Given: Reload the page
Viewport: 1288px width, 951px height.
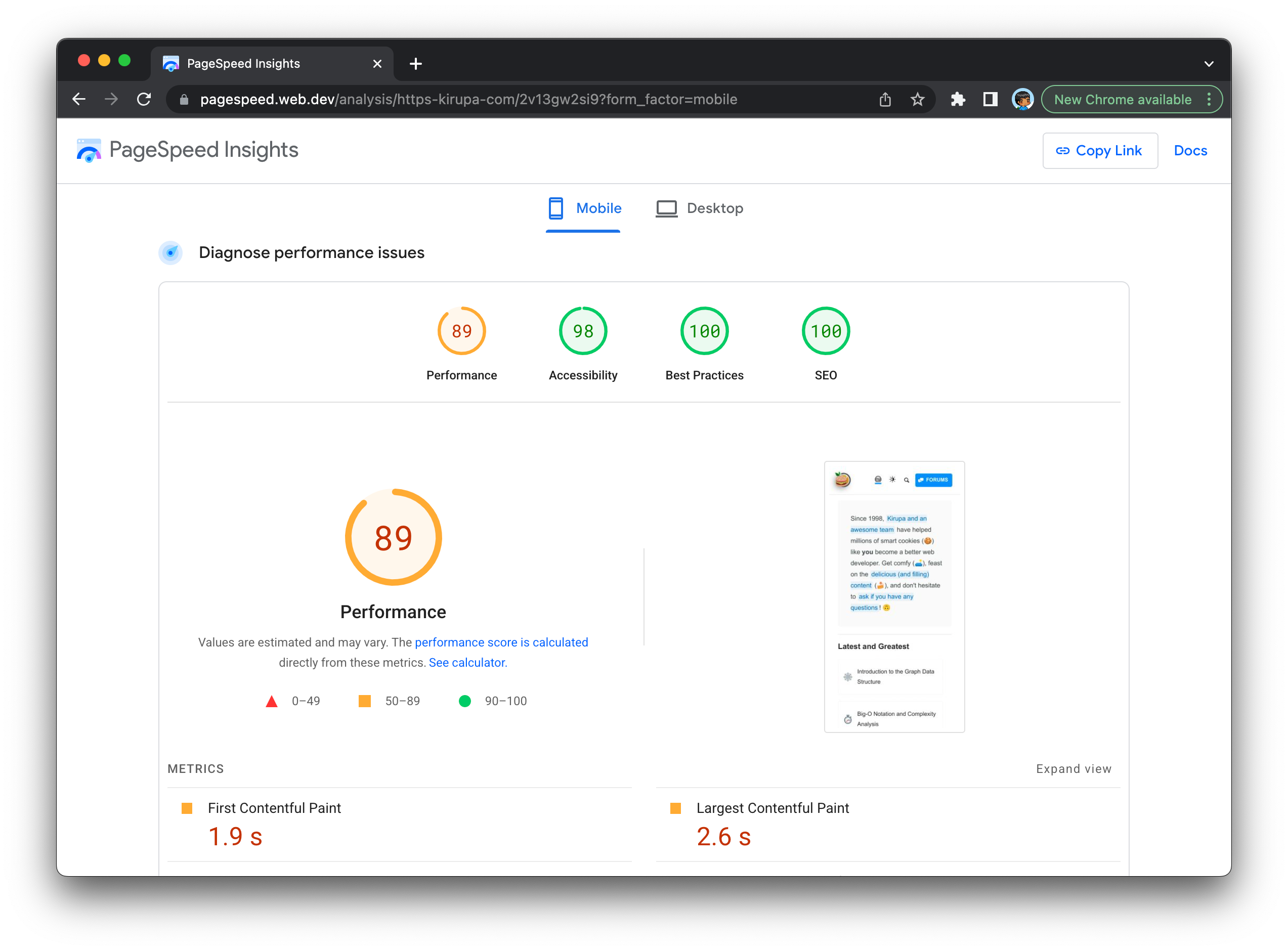Looking at the screenshot, I should pyautogui.click(x=144, y=100).
